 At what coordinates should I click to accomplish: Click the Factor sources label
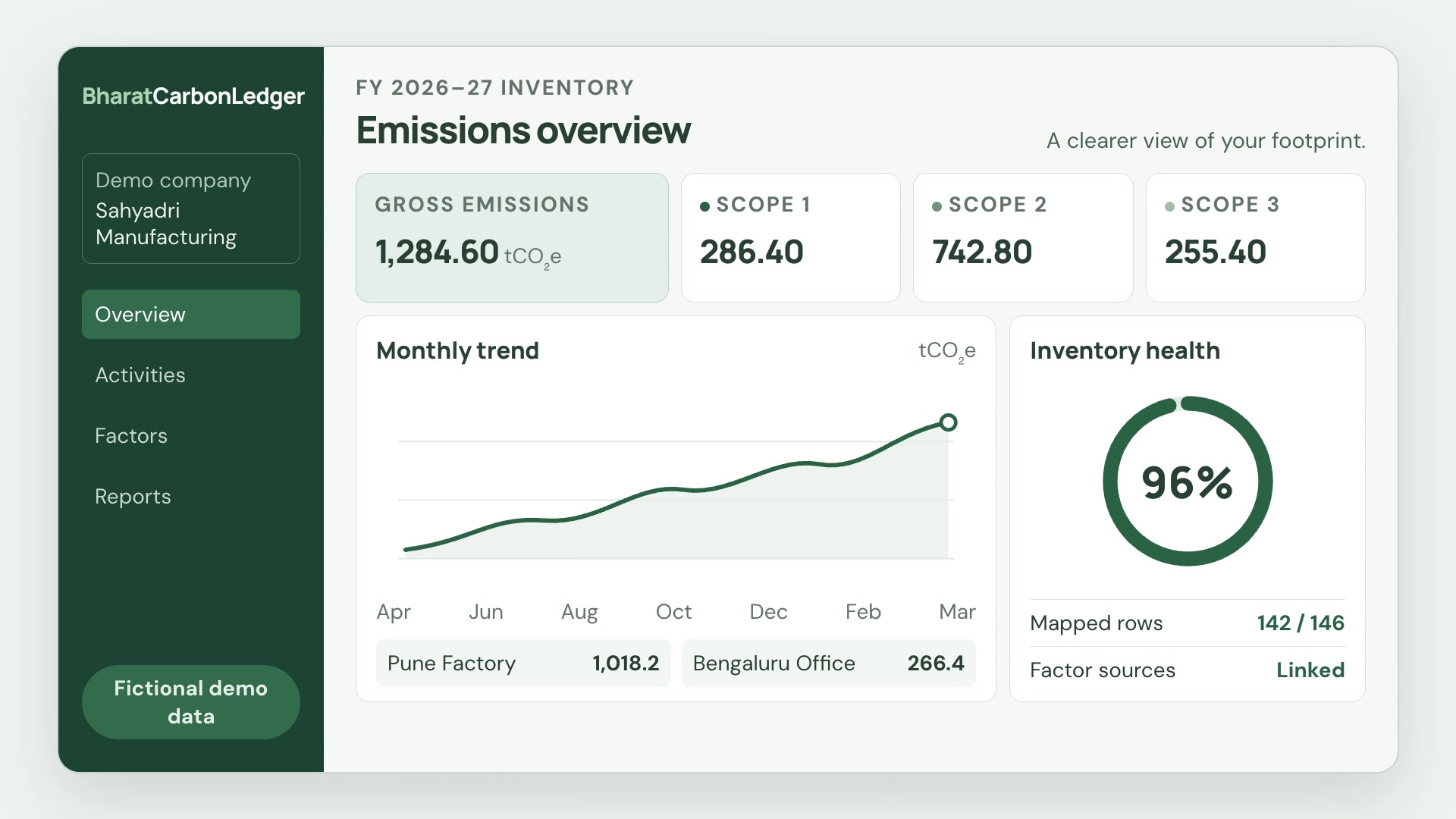(x=1103, y=670)
